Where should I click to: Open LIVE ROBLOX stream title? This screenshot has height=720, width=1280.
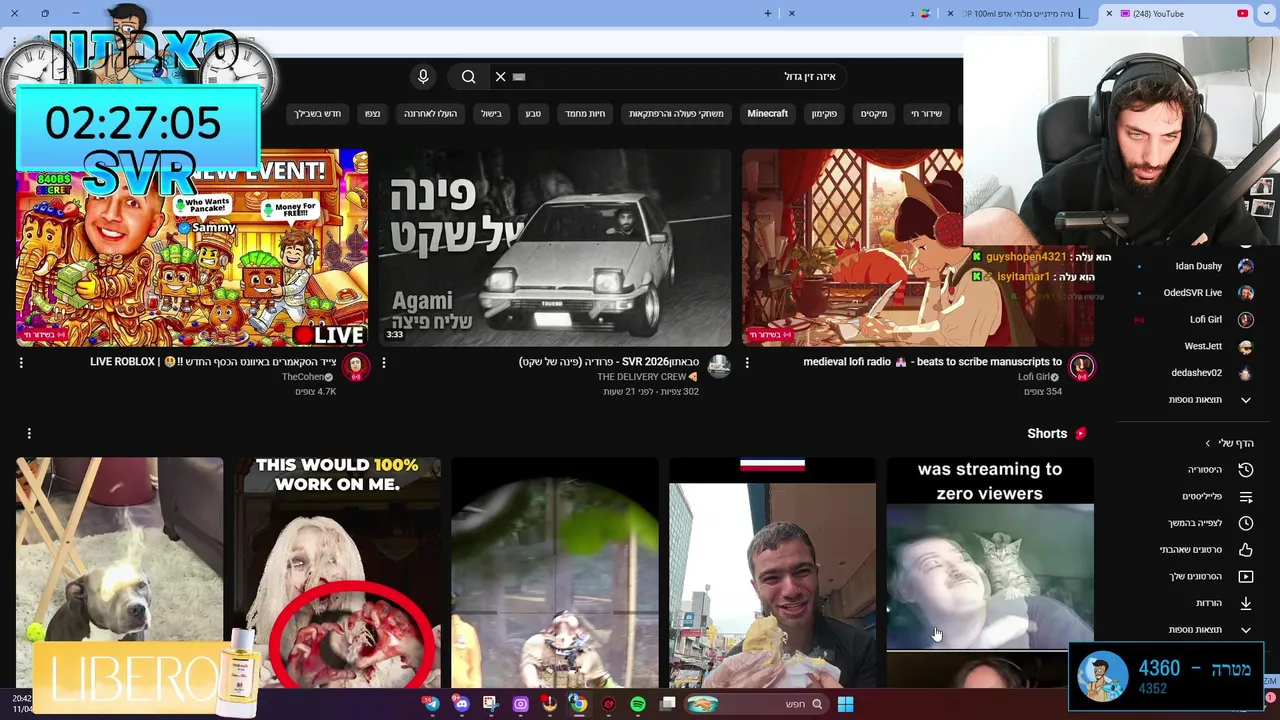pos(213,362)
